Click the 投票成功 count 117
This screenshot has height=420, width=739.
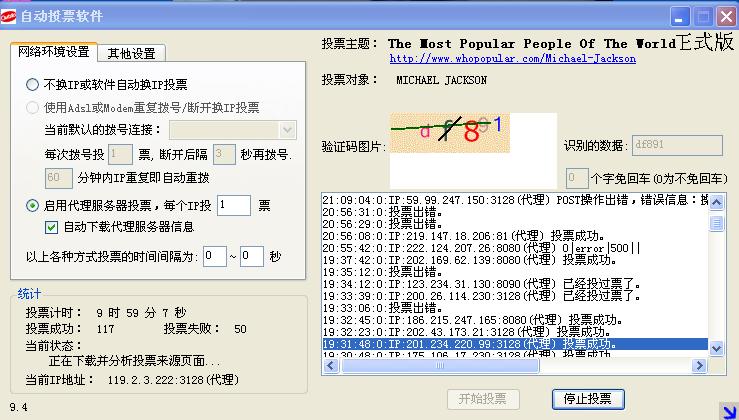coord(106,329)
